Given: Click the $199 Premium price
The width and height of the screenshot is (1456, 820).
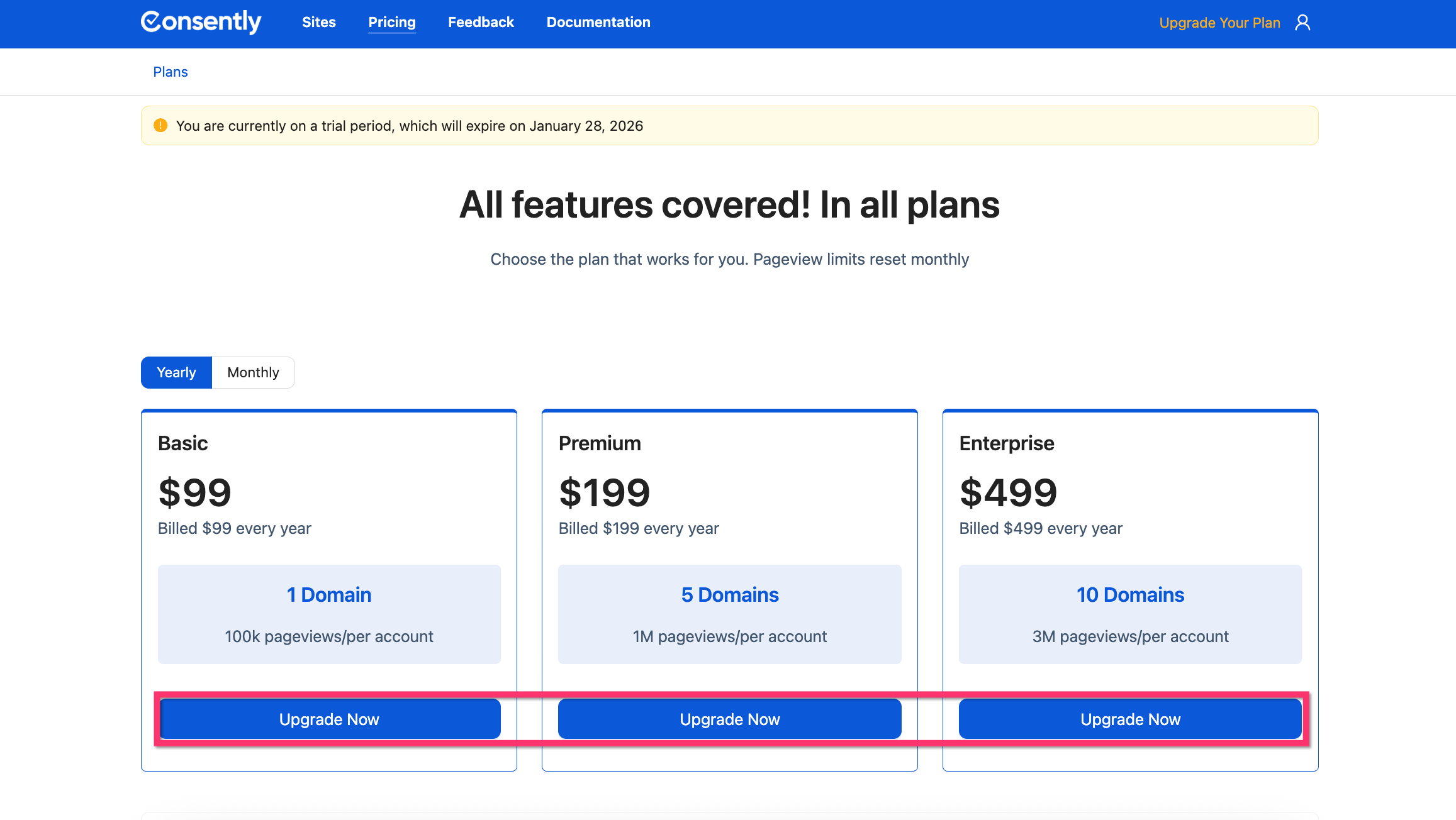Looking at the screenshot, I should click(x=604, y=492).
